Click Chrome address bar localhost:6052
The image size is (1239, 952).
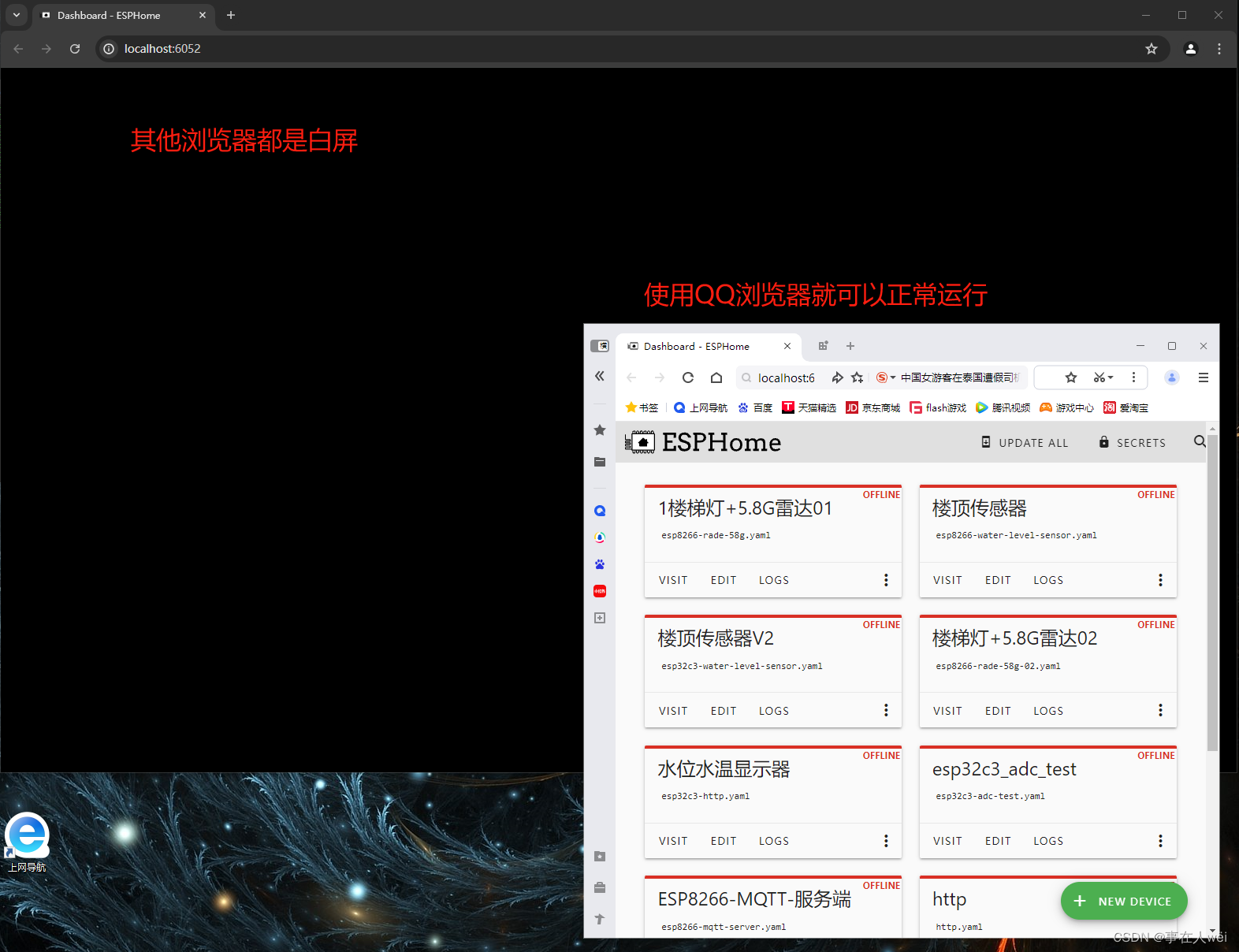(623, 49)
